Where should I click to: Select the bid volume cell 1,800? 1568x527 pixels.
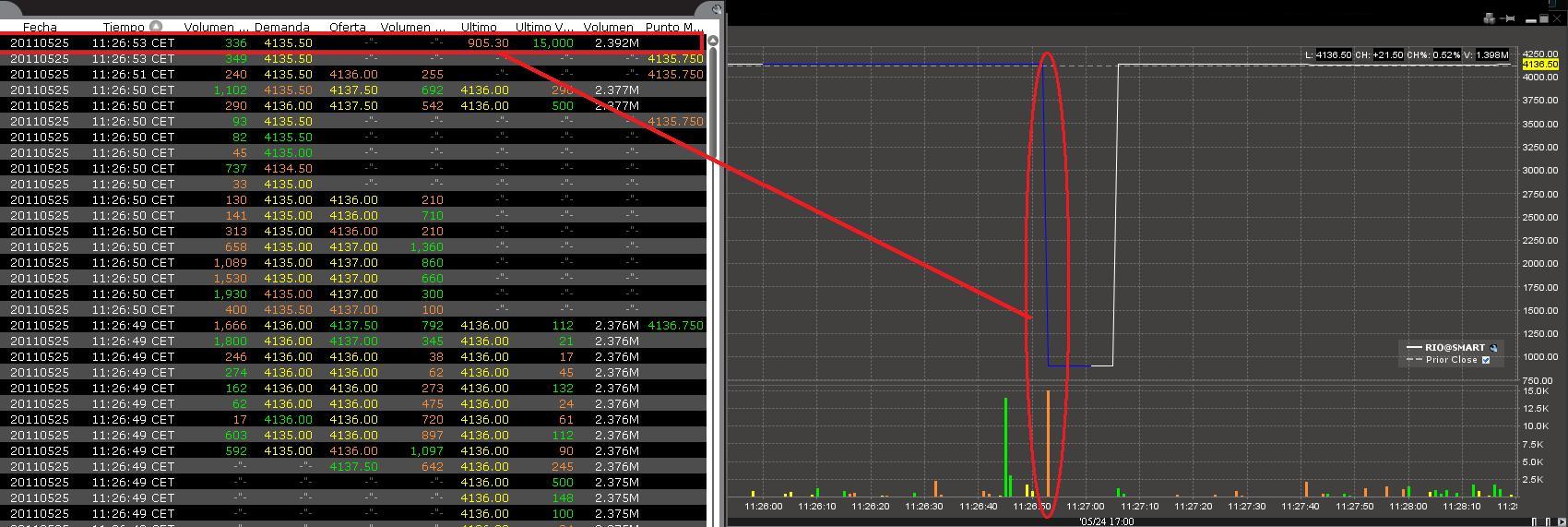pyautogui.click(x=230, y=341)
